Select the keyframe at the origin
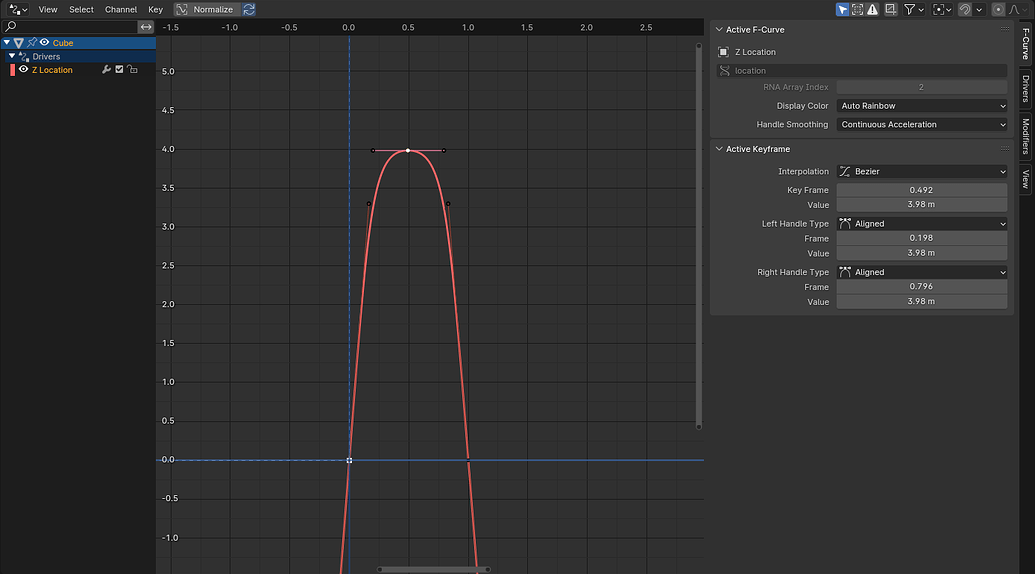The image size is (1035, 574). (x=349, y=461)
